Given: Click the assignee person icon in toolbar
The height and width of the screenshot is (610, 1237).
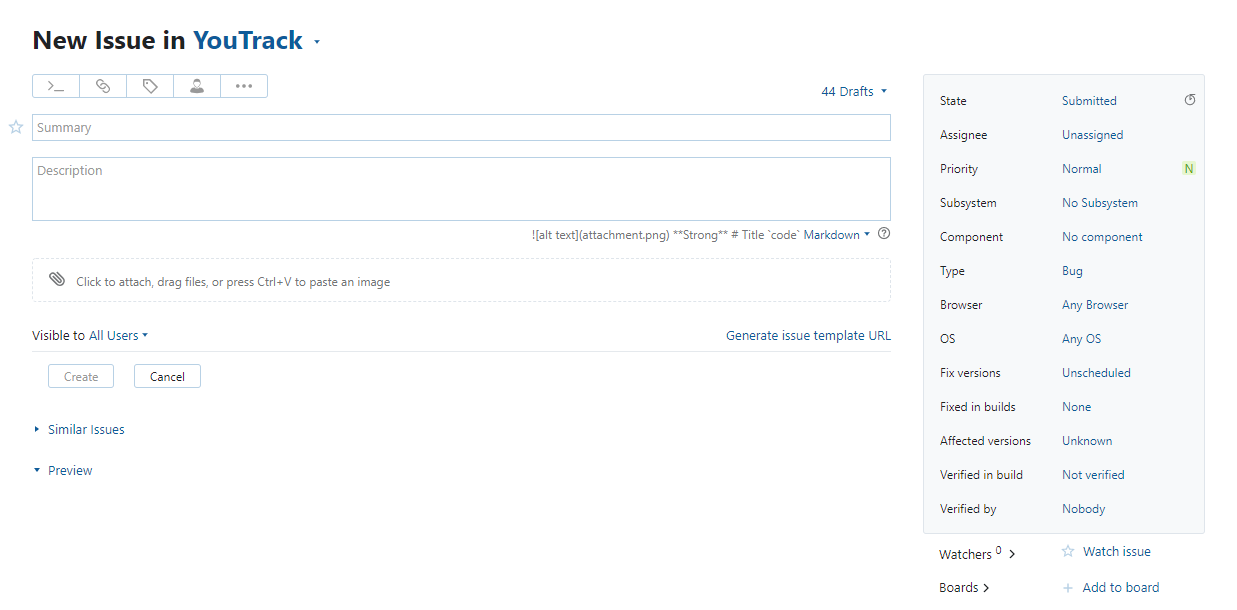Looking at the screenshot, I should coord(197,86).
